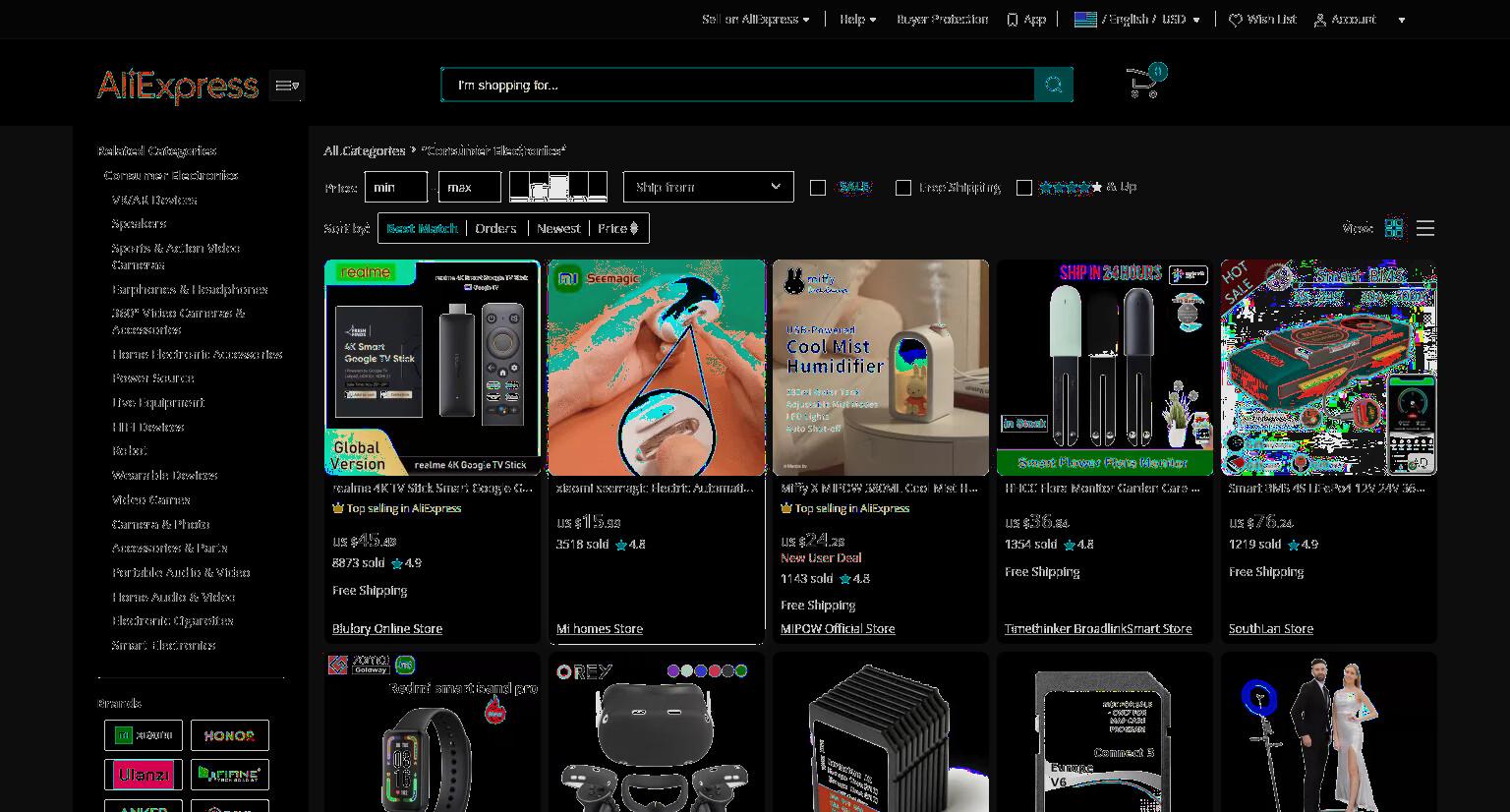Select the Ulanzi brand logo
This screenshot has width=1510, height=812.
144,775
